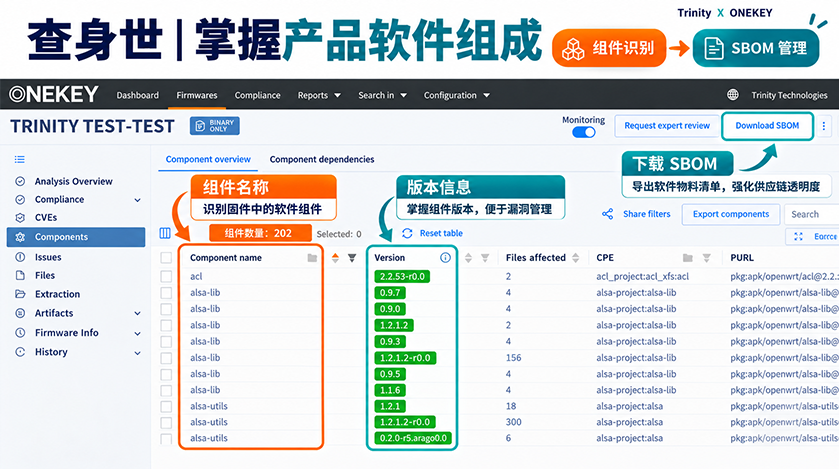Screen dimensions: 839x469
Task: Open Trinity Technologies account menu
Action: click(x=789, y=95)
